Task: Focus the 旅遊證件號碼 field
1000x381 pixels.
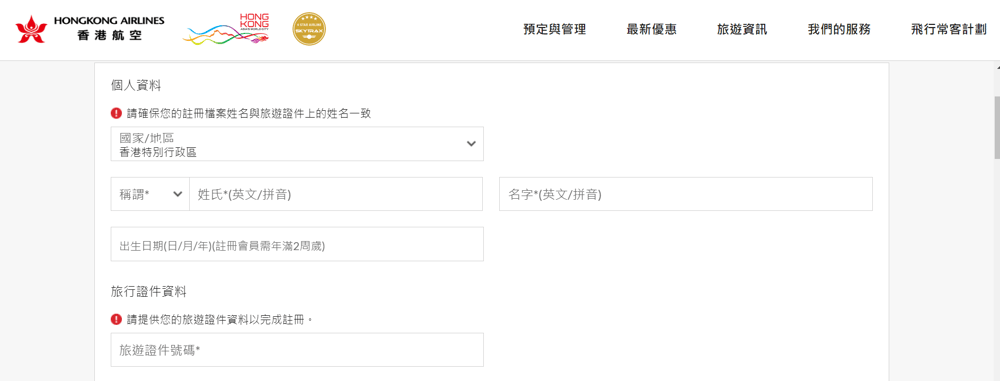Action: (297, 350)
